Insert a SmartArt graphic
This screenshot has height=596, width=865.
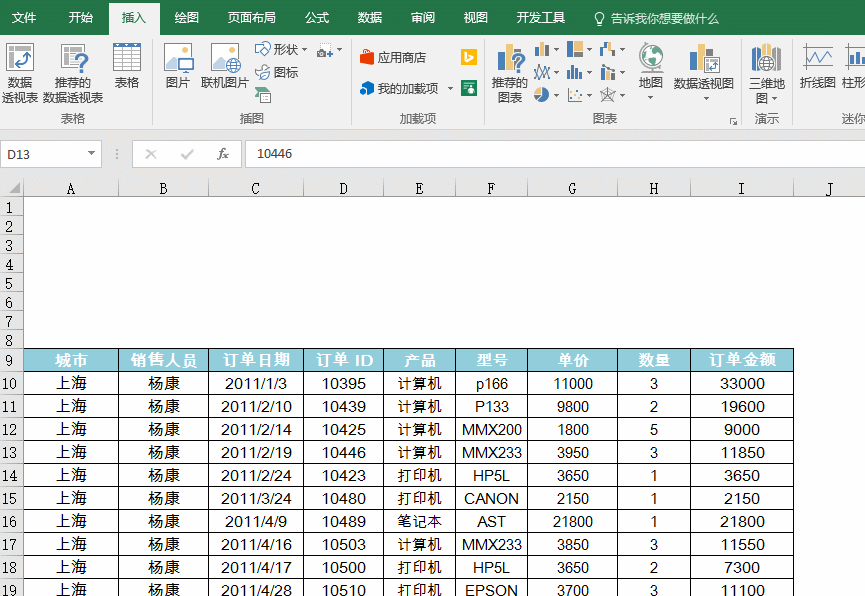point(263,95)
